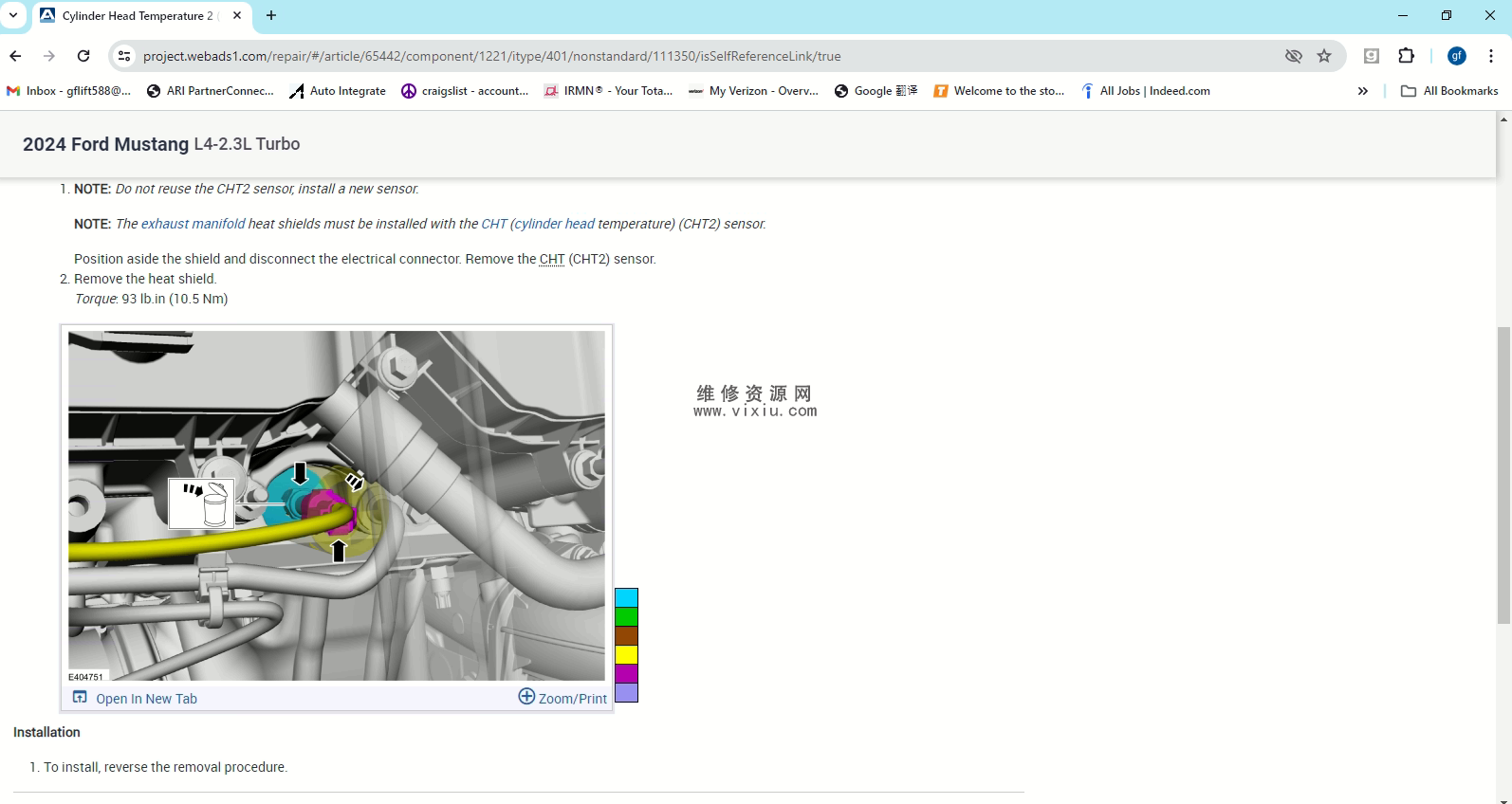Click the 'Remove the heat shield' step

coord(145,279)
